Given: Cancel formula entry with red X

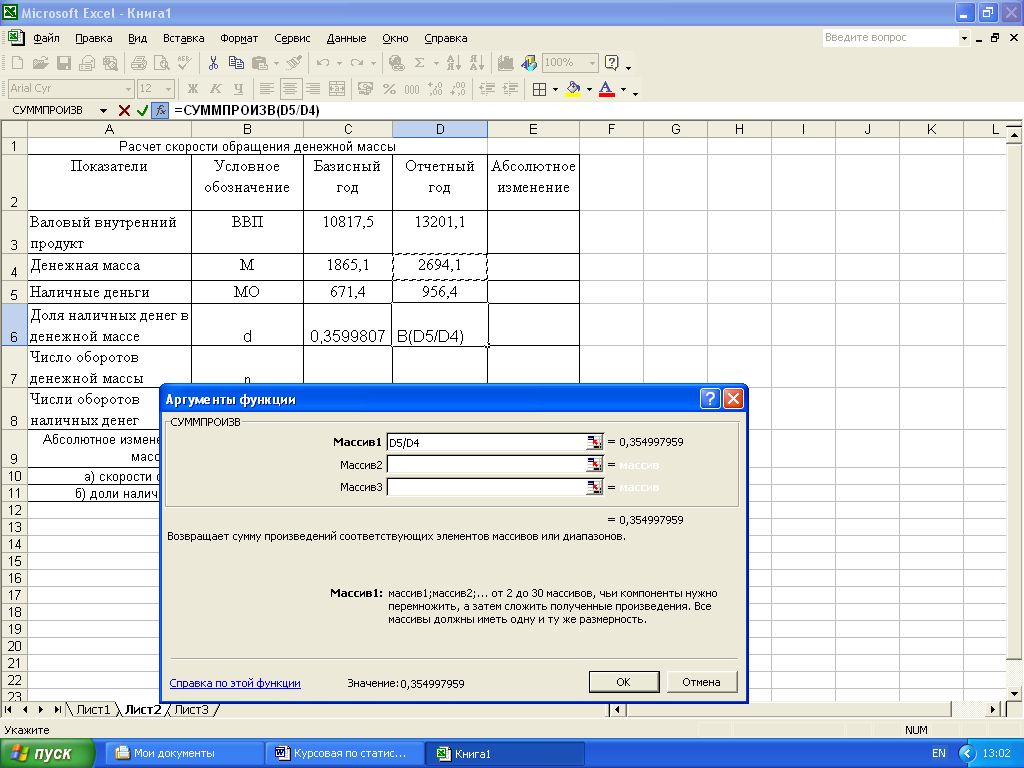Looking at the screenshot, I should (124, 110).
